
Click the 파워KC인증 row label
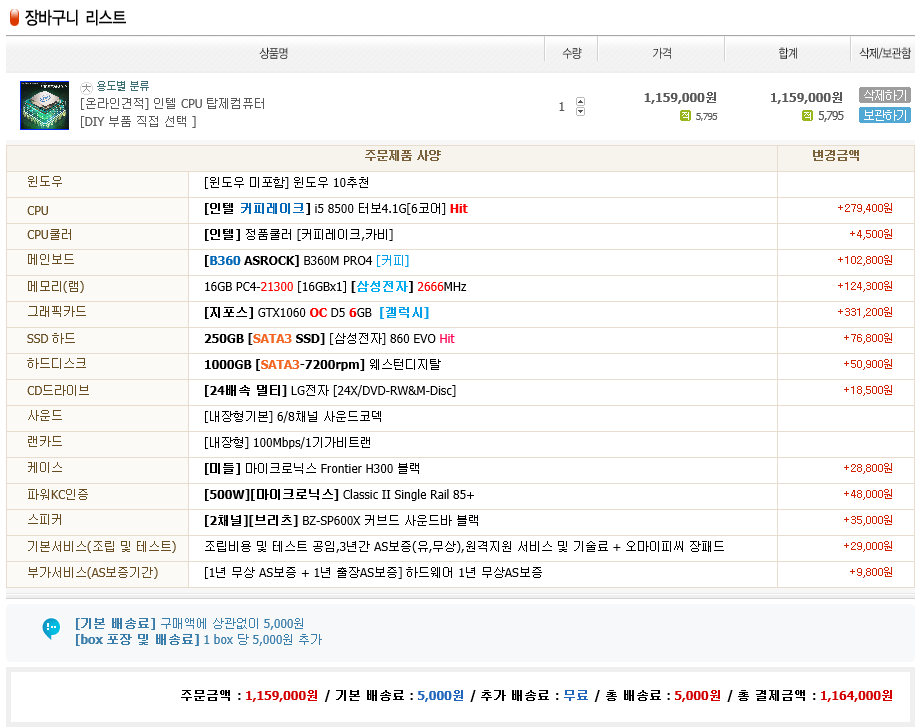58,494
